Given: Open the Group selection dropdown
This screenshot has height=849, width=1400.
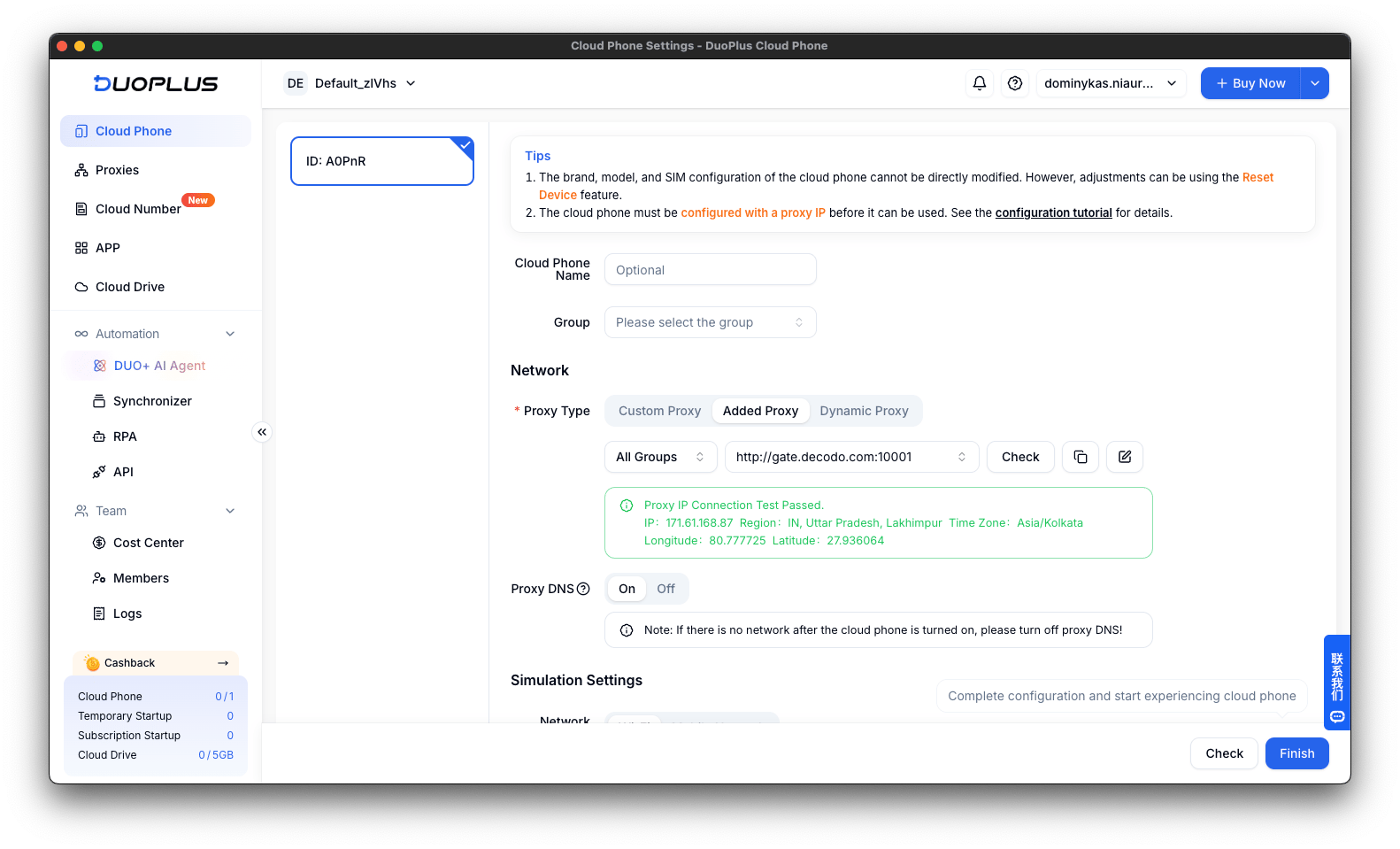Looking at the screenshot, I should click(x=711, y=322).
